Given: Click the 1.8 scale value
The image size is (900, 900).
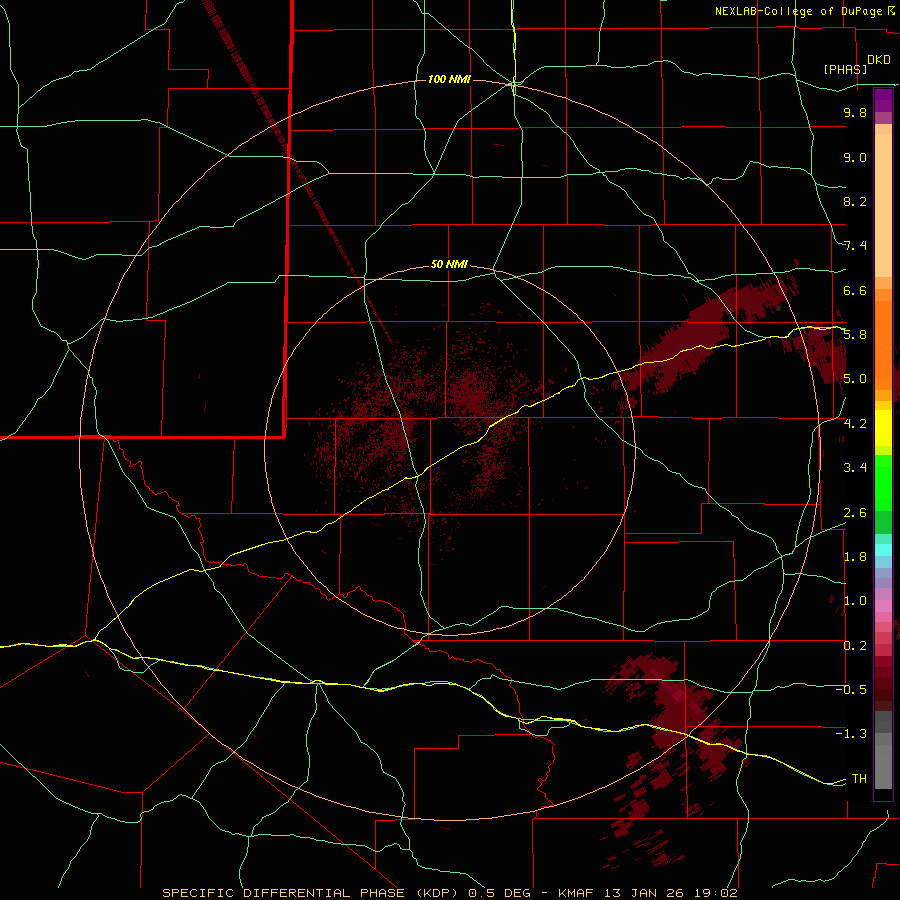Looking at the screenshot, I should coord(855,557).
